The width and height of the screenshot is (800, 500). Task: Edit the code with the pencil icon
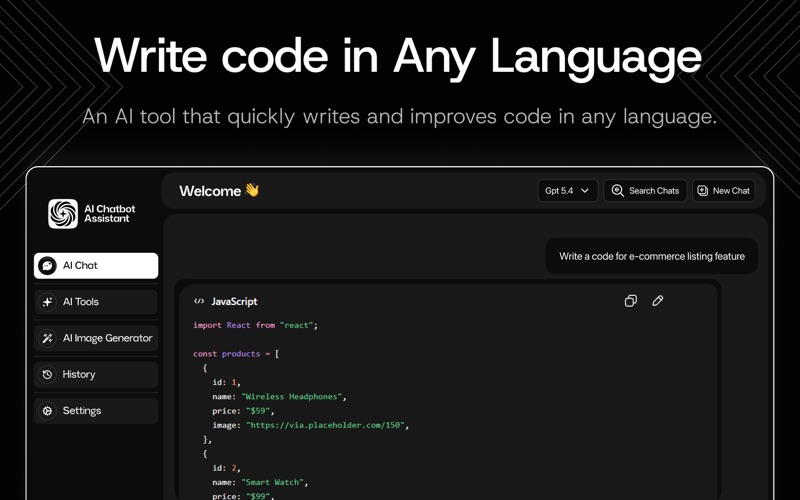tap(658, 301)
